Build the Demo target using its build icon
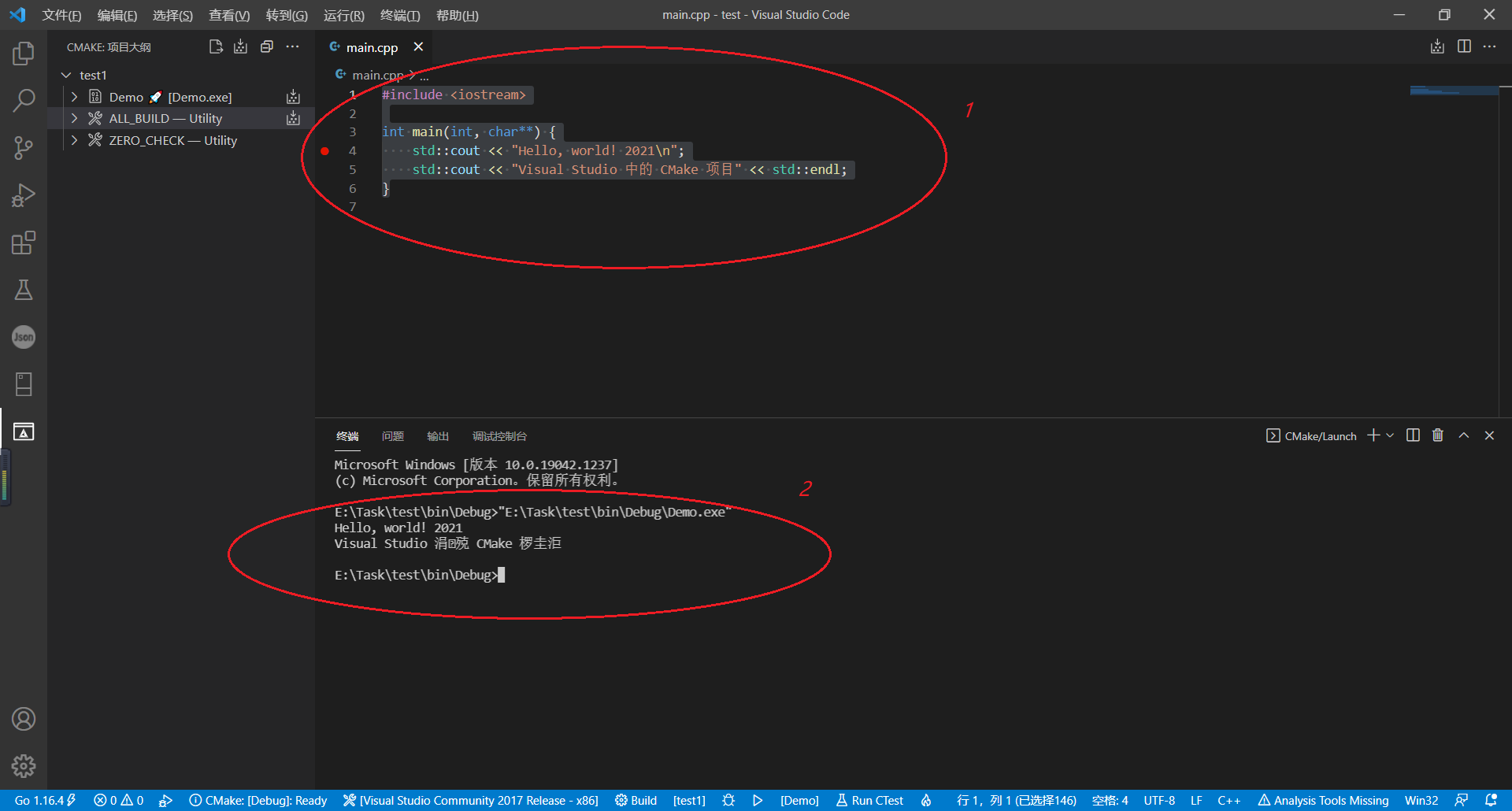Image resolution: width=1512 pixels, height=811 pixels. [292, 96]
